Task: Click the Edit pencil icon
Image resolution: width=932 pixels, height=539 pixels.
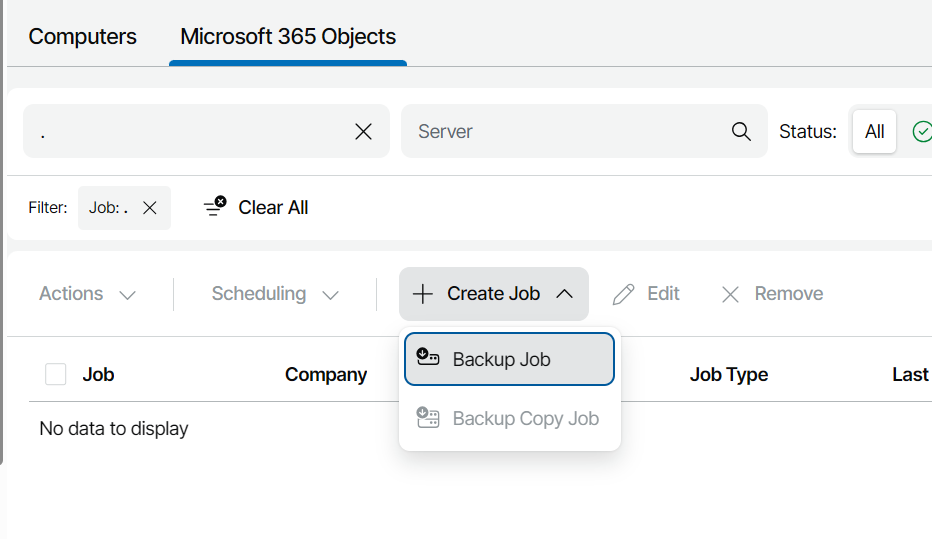Action: coord(624,294)
